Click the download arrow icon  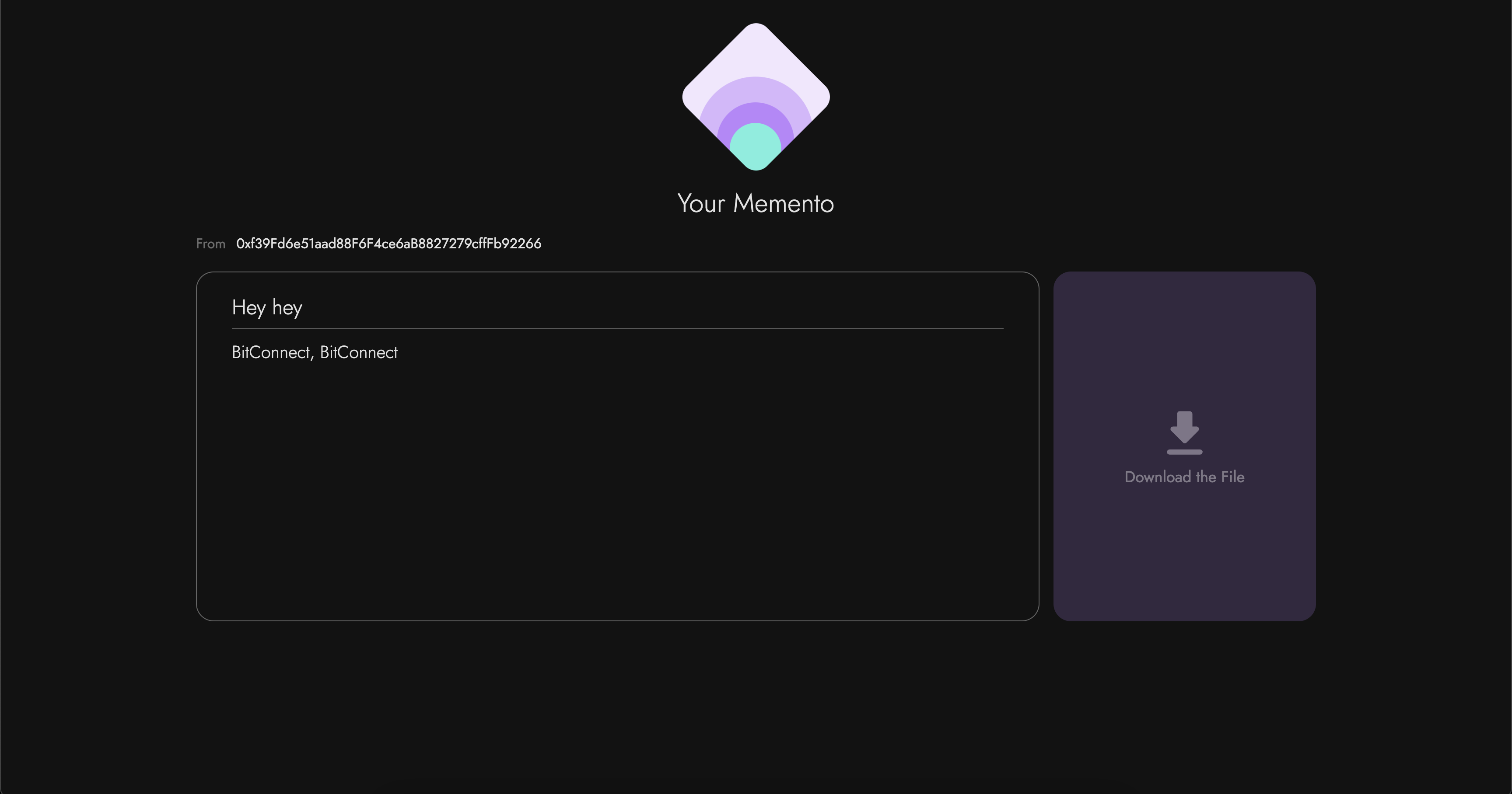(1184, 433)
